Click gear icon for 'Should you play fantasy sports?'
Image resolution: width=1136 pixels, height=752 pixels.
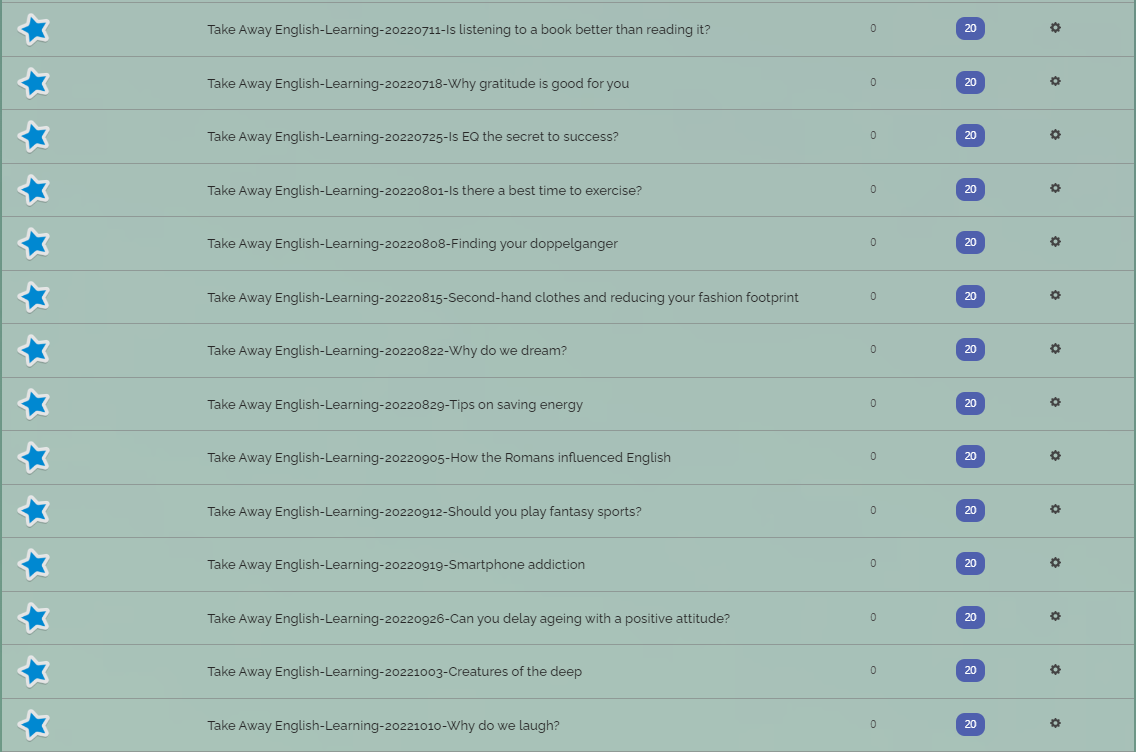point(1055,509)
